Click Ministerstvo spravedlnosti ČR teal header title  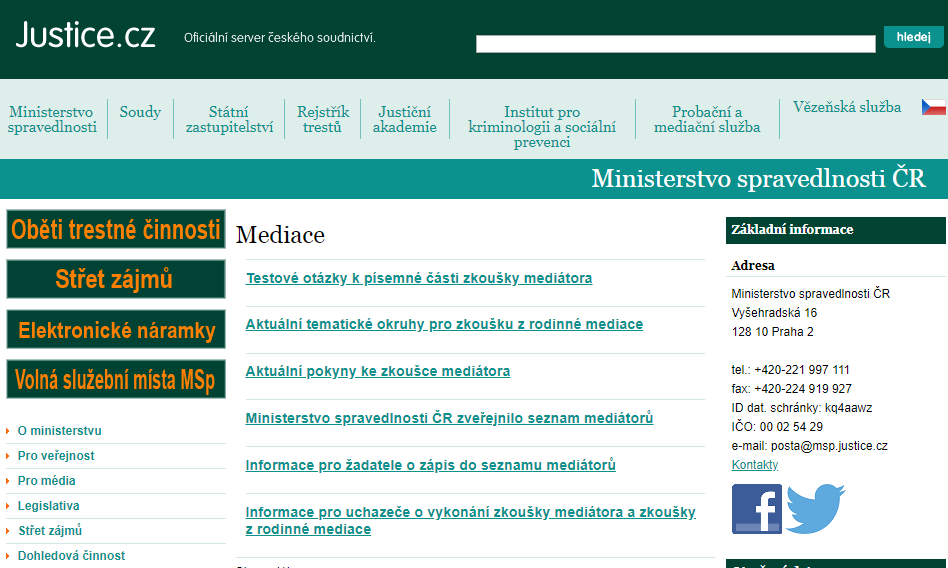(x=758, y=178)
